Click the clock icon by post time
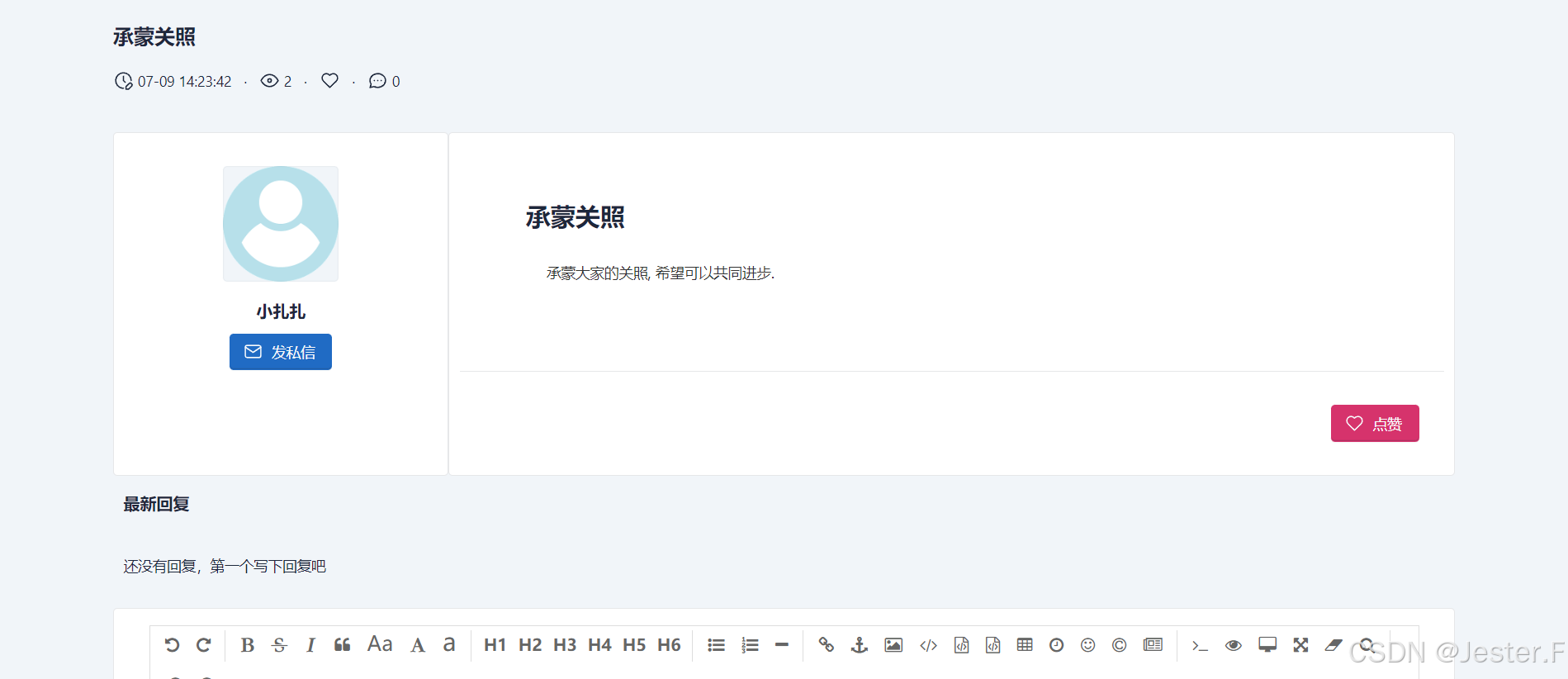This screenshot has height=679, width=1568. [x=124, y=81]
